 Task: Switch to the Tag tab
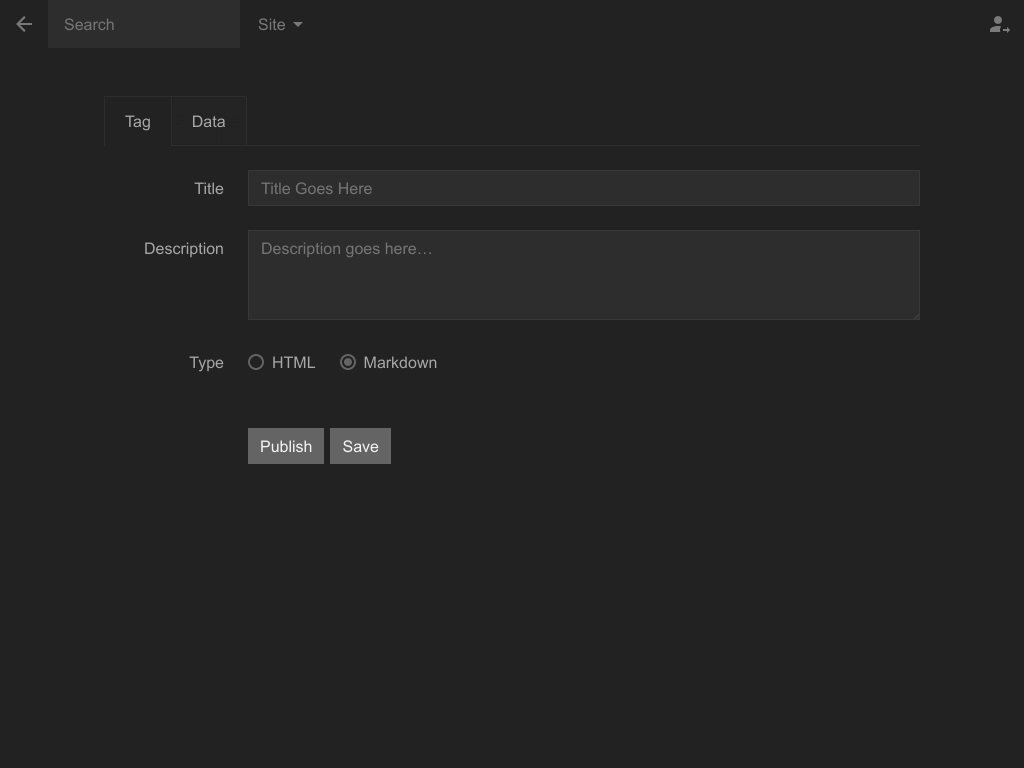[x=138, y=122]
